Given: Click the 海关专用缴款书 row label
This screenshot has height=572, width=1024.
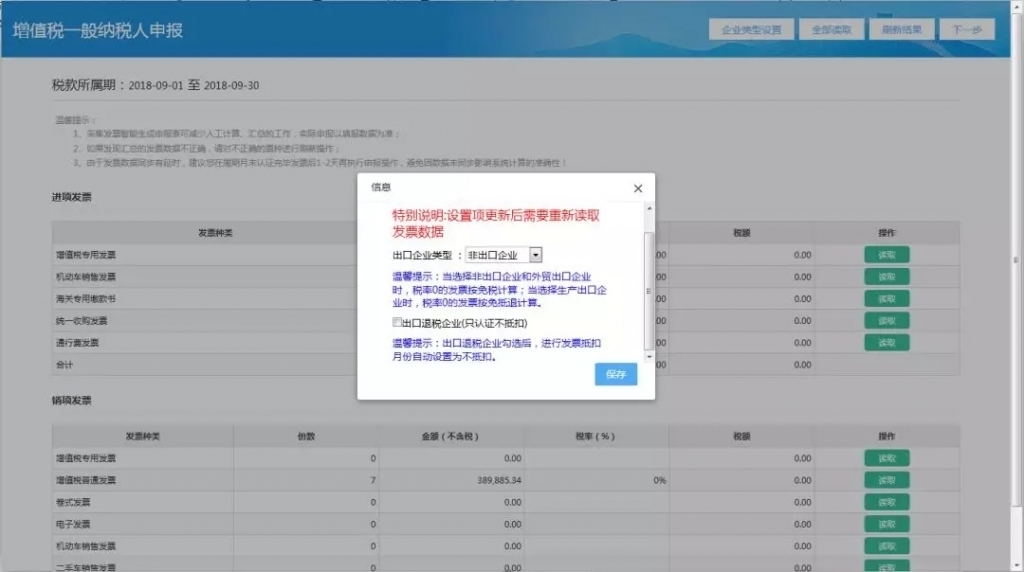Looking at the screenshot, I should (86, 298).
